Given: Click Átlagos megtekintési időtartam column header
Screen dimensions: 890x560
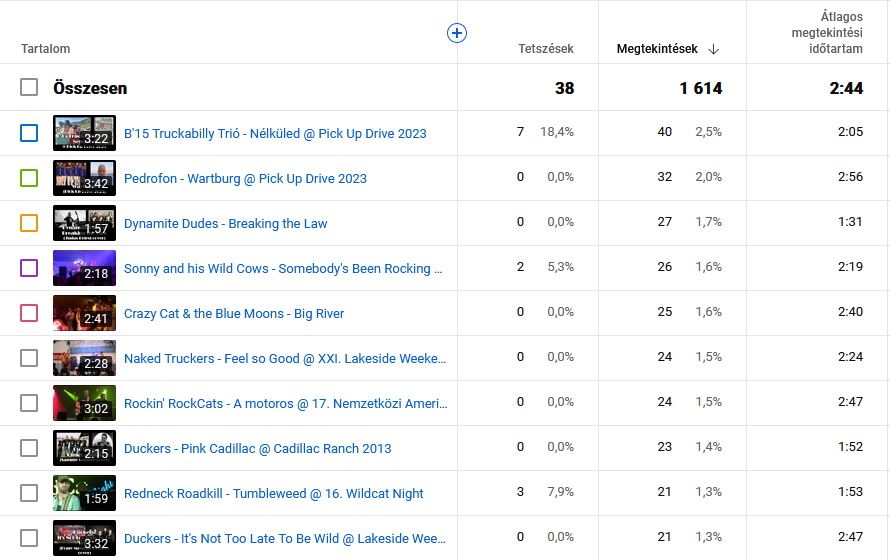Looking at the screenshot, I should pos(820,33).
